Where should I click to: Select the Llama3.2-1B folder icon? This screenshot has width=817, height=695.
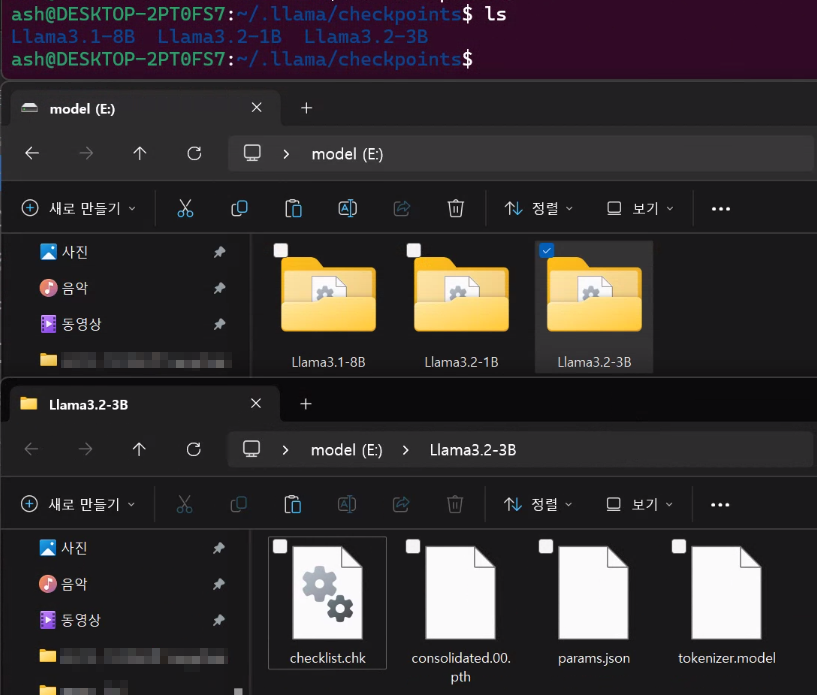[x=461, y=295]
